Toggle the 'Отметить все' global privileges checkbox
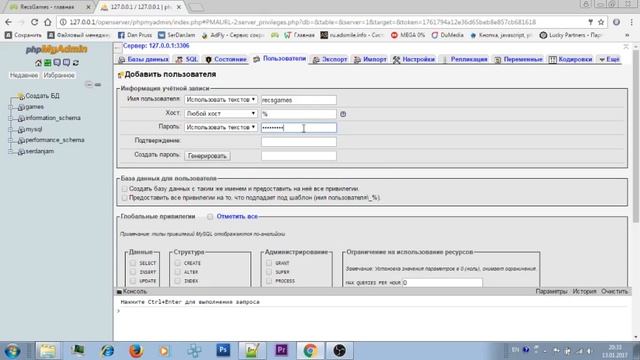Screen dimensions: 640x360 (209, 217)
